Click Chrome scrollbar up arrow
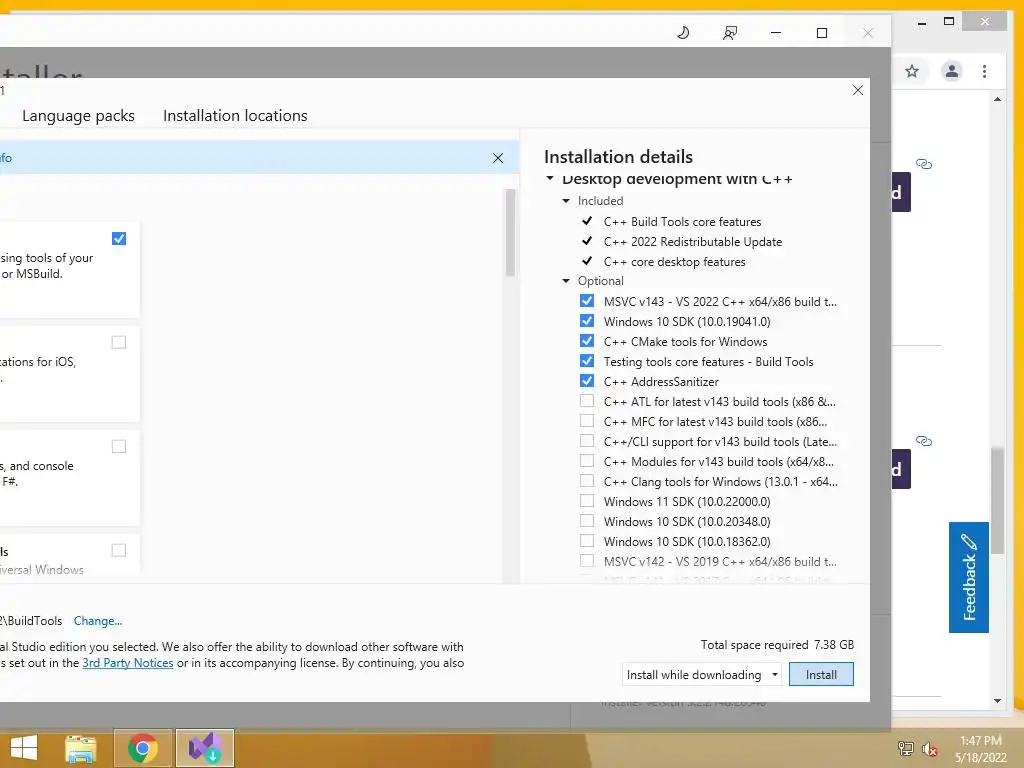Viewport: 1024px width, 768px height. pyautogui.click(x=997, y=99)
